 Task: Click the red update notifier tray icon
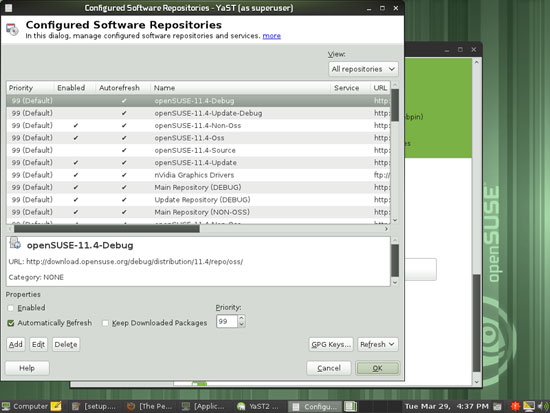click(x=515, y=406)
